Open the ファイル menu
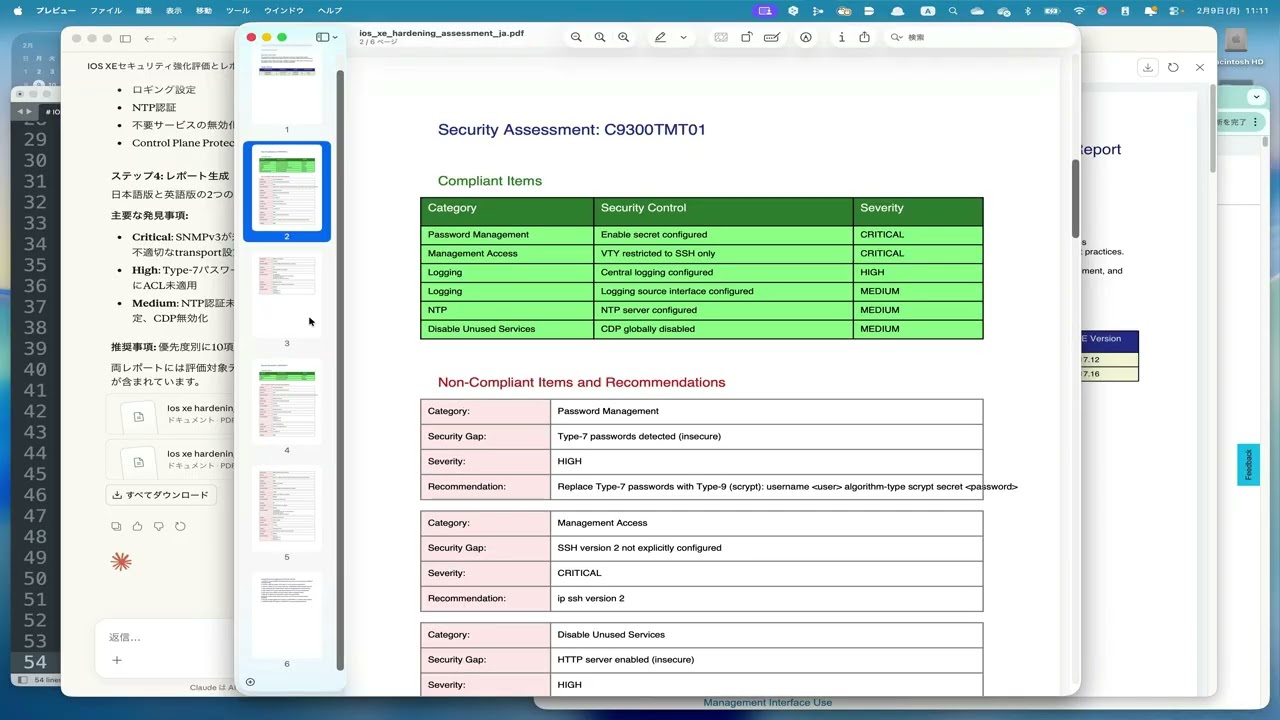Viewport: 1280px width, 720px height. click(x=106, y=10)
